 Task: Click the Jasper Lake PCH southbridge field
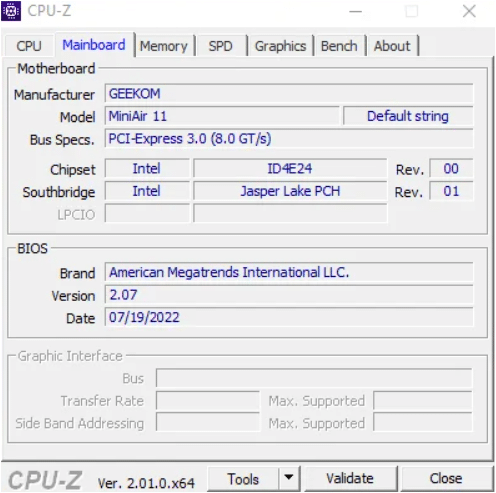[x=290, y=191]
